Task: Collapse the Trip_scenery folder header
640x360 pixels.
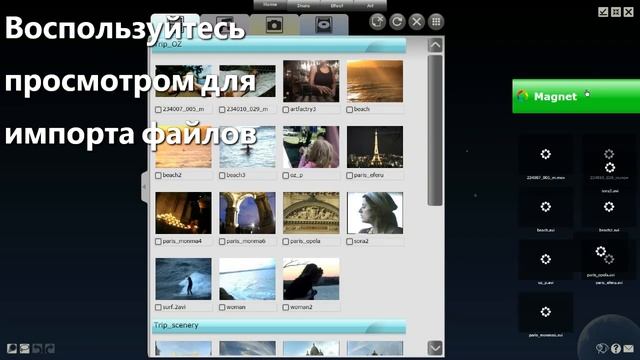Action: click(279, 326)
